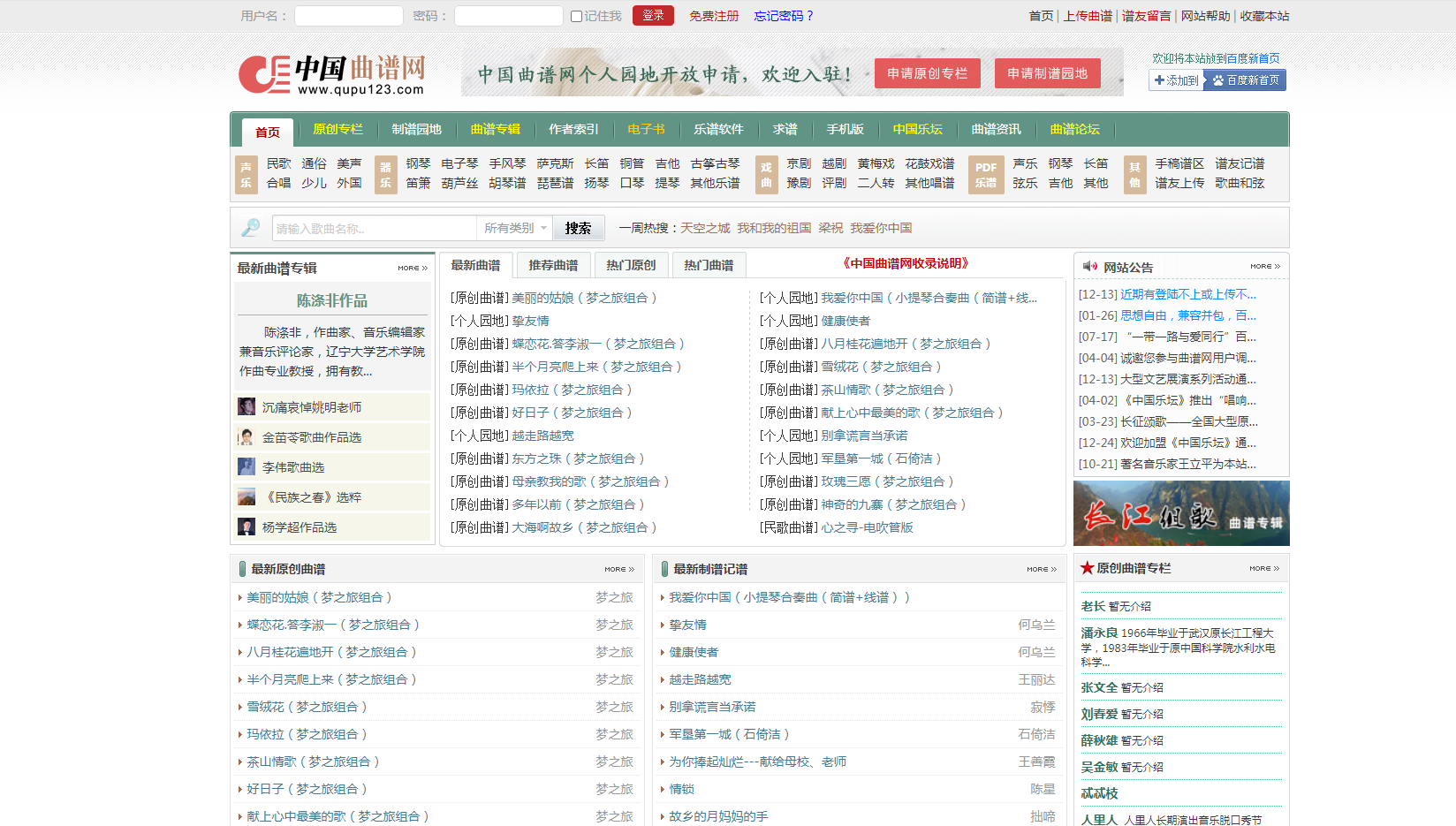Open the 陈涤非作品 album title

tap(332, 300)
